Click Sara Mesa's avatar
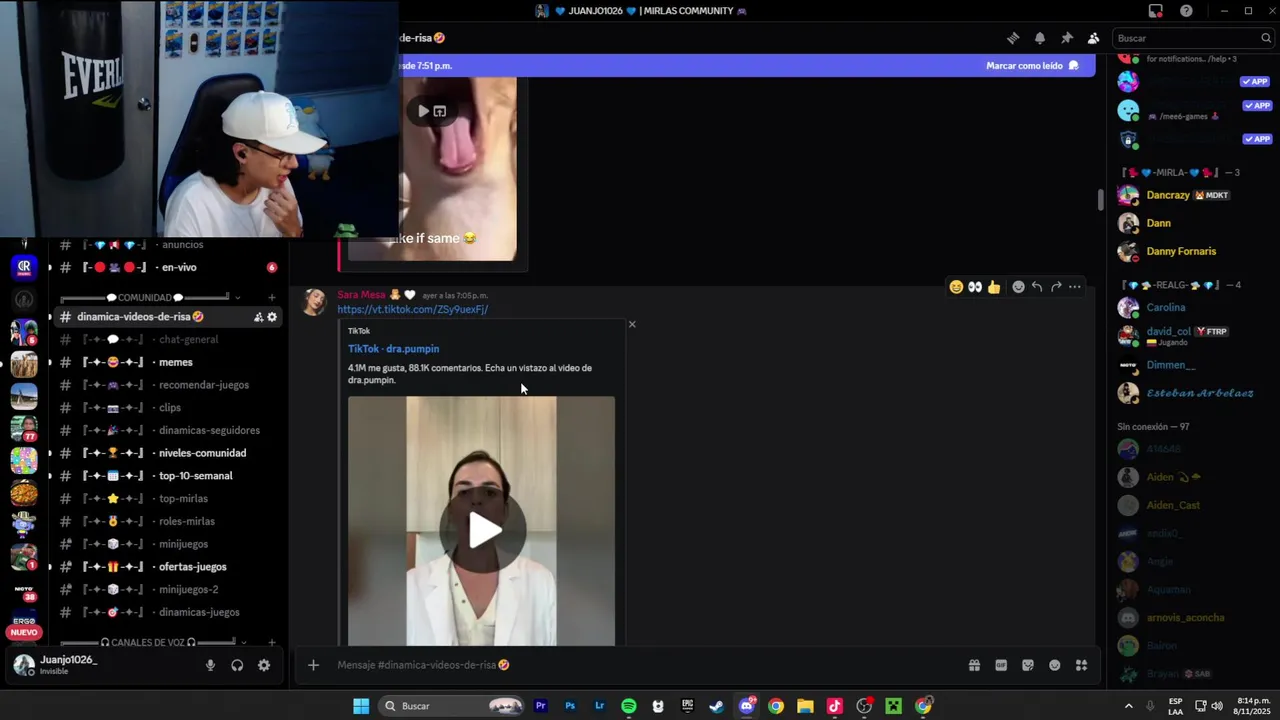This screenshot has width=1280, height=720. [x=314, y=301]
